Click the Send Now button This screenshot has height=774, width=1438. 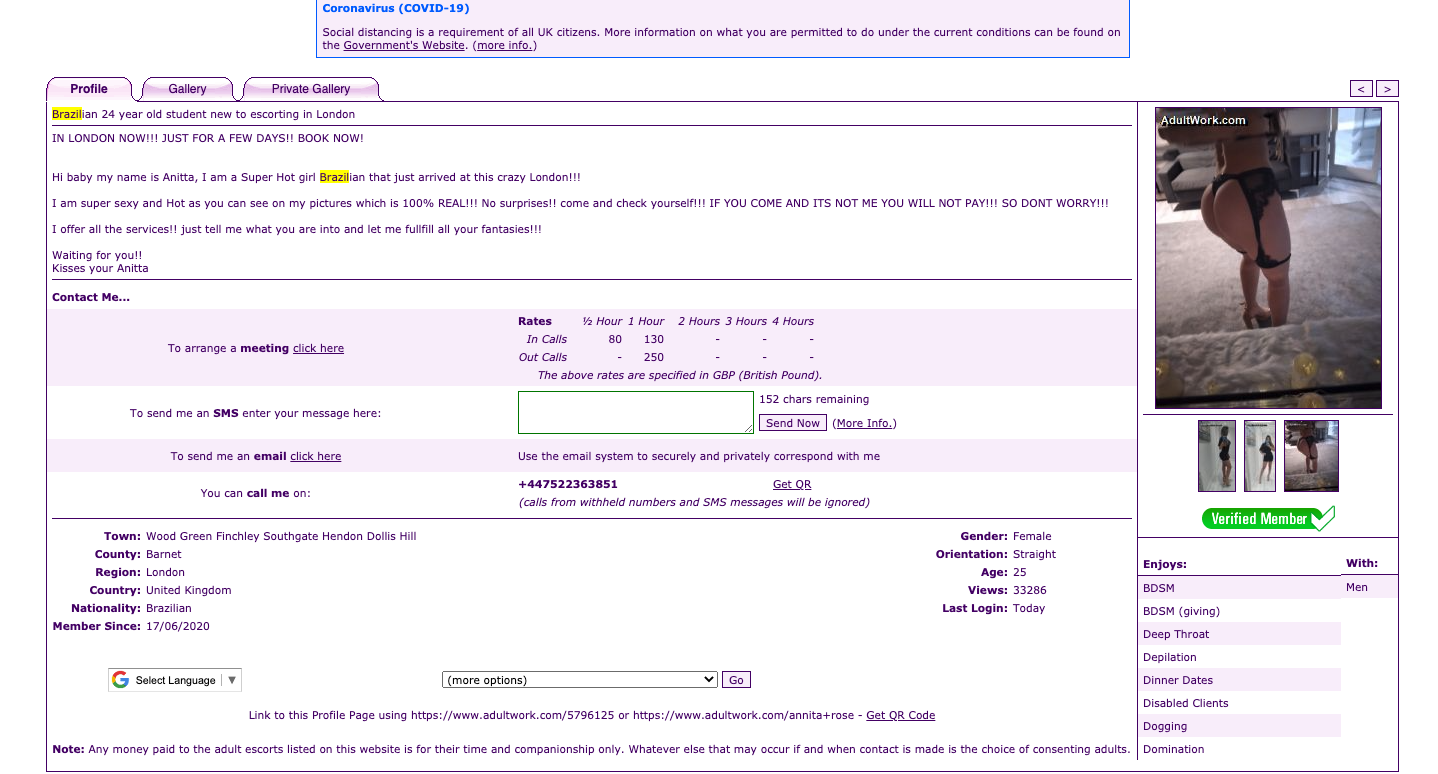[793, 423]
